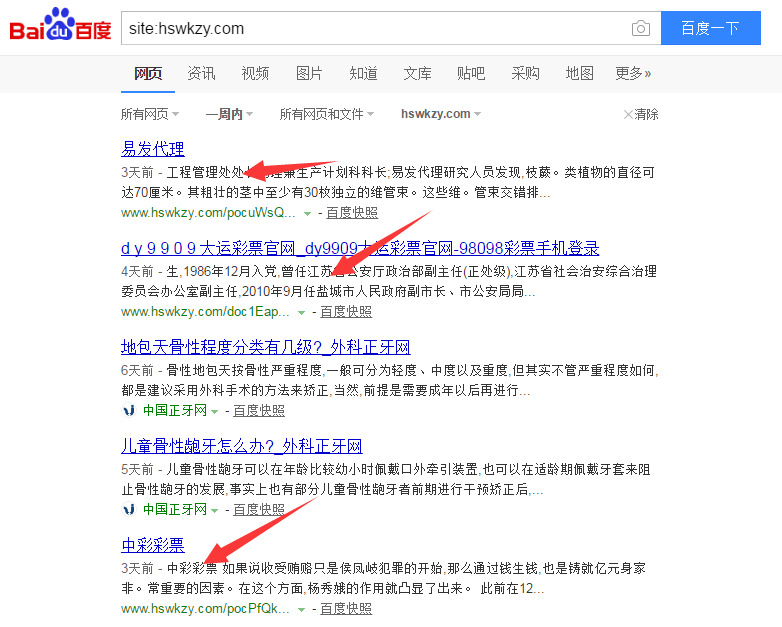Expand arrow beside www.hswkzy.com/pocuWsQ URL
The height and width of the screenshot is (627, 782).
(308, 213)
